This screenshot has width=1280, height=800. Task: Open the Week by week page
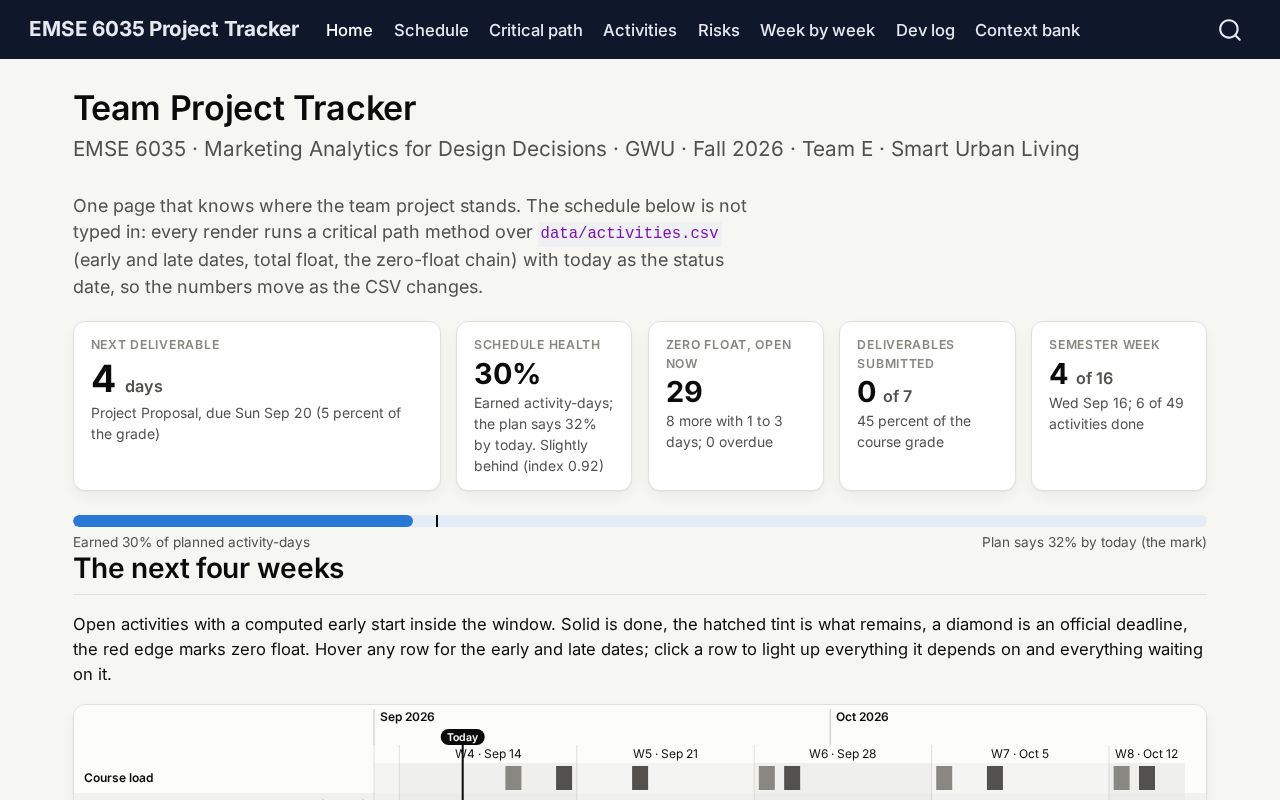click(x=817, y=30)
